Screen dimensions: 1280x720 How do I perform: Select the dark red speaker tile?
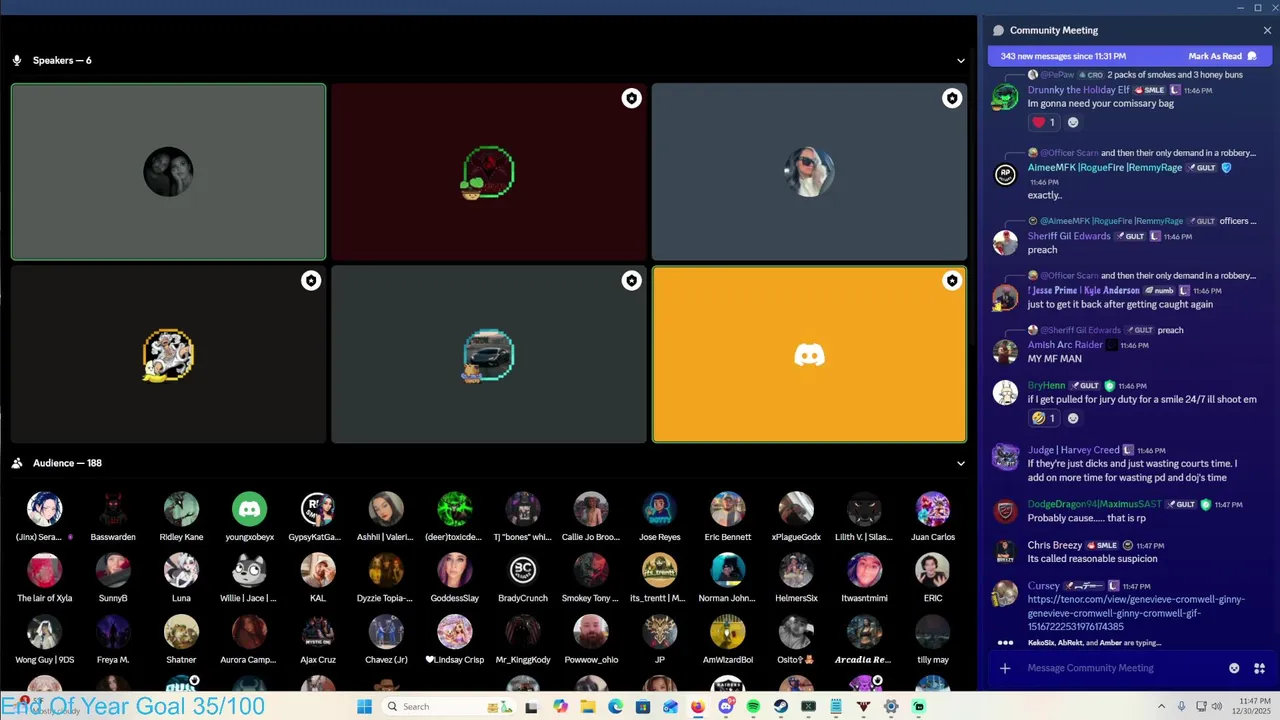(488, 172)
